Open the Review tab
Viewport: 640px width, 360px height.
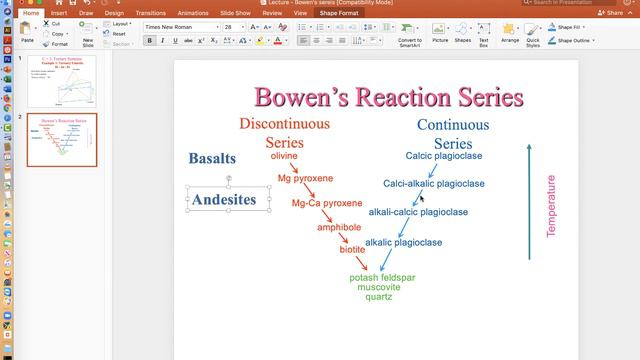pos(272,13)
